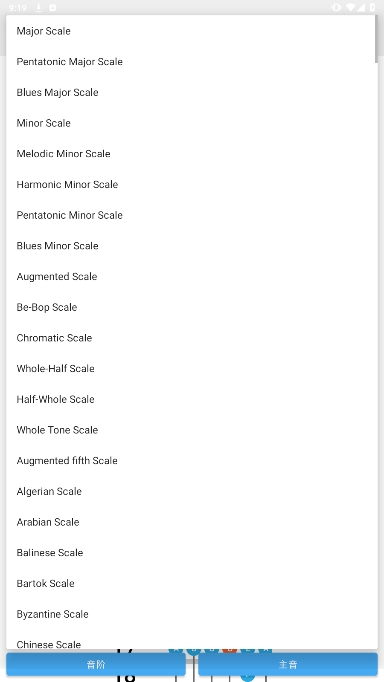384x682 pixels.
Task: Pick Pentatonic Minor Scale
Action: [x=192, y=215]
